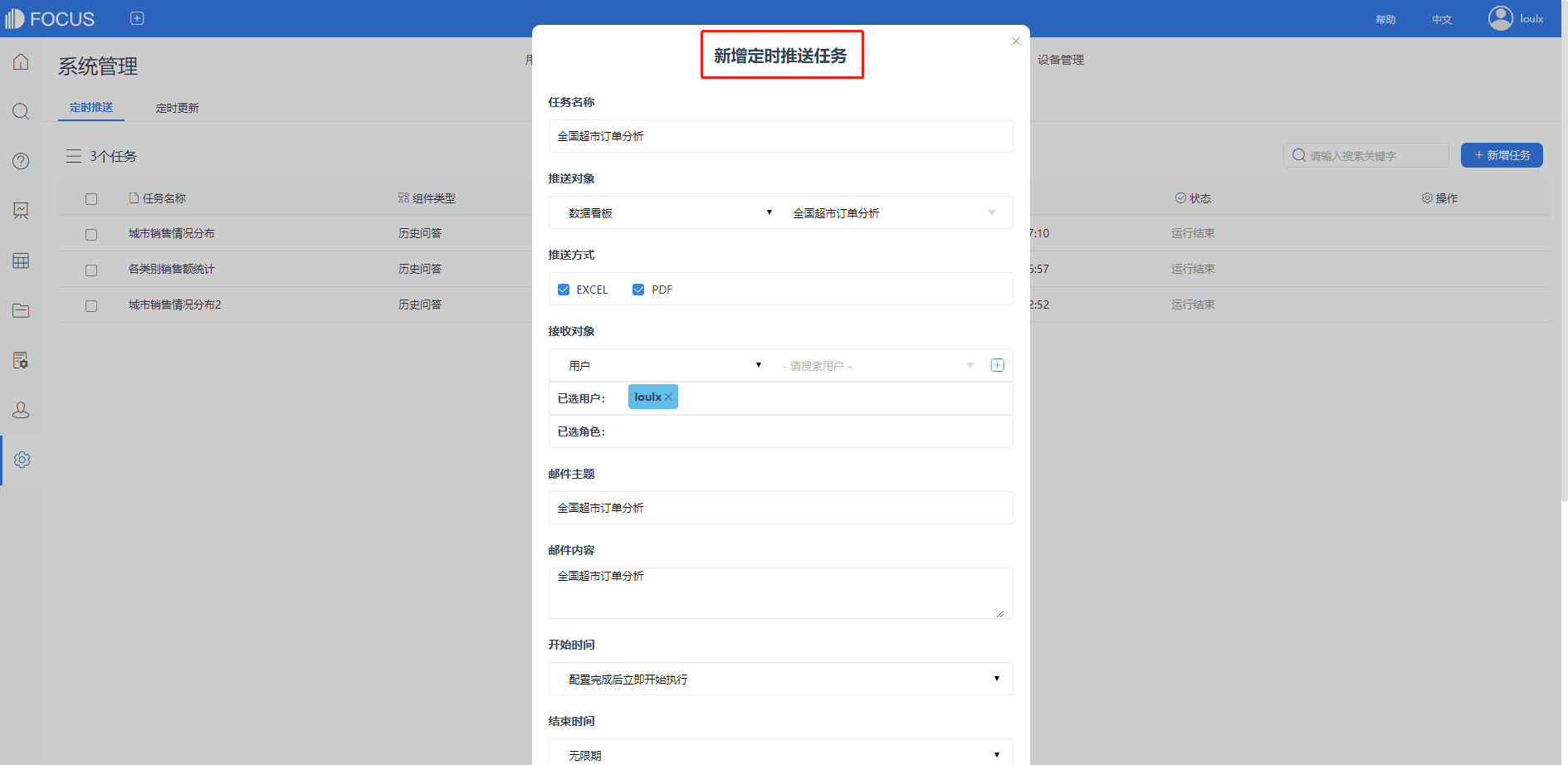Click the 邮件内容 text area

781,593
